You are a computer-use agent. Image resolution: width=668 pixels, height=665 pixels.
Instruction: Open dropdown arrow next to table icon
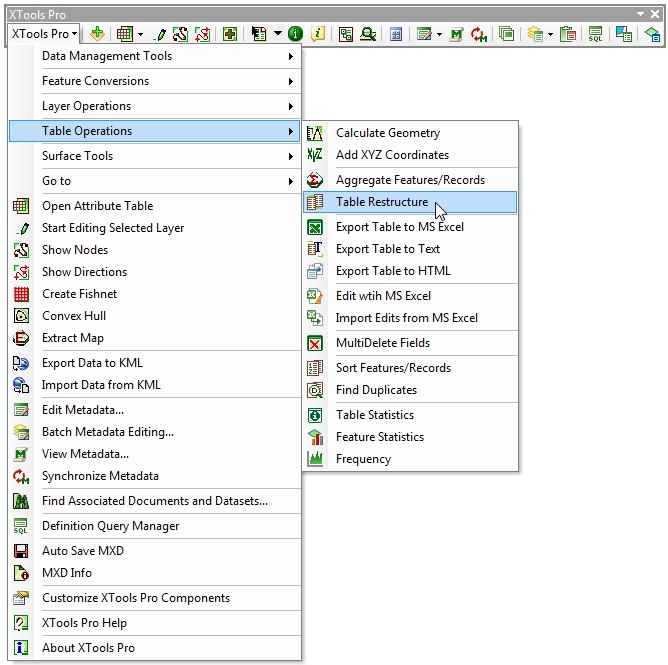(x=140, y=34)
